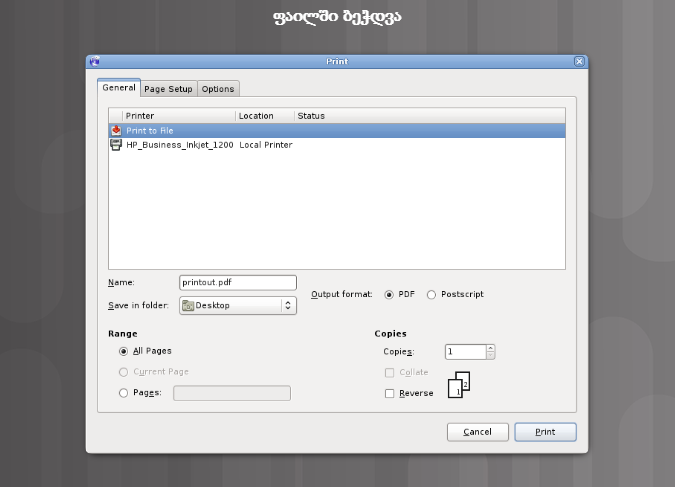Switch to the Page Setup tab
The image size is (675, 487).
click(168, 89)
